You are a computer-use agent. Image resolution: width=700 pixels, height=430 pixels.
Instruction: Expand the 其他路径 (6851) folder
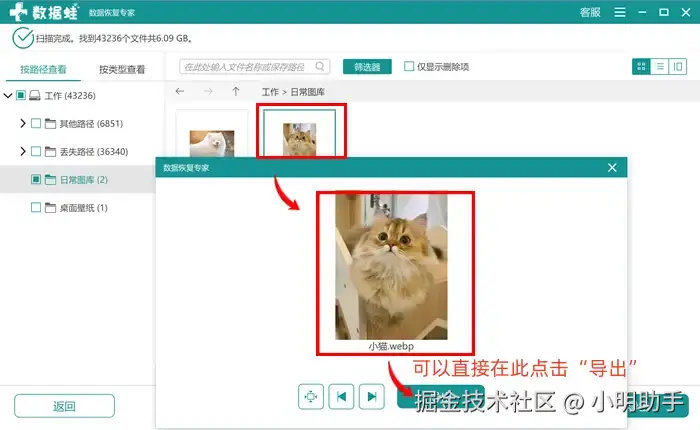click(x=23, y=123)
